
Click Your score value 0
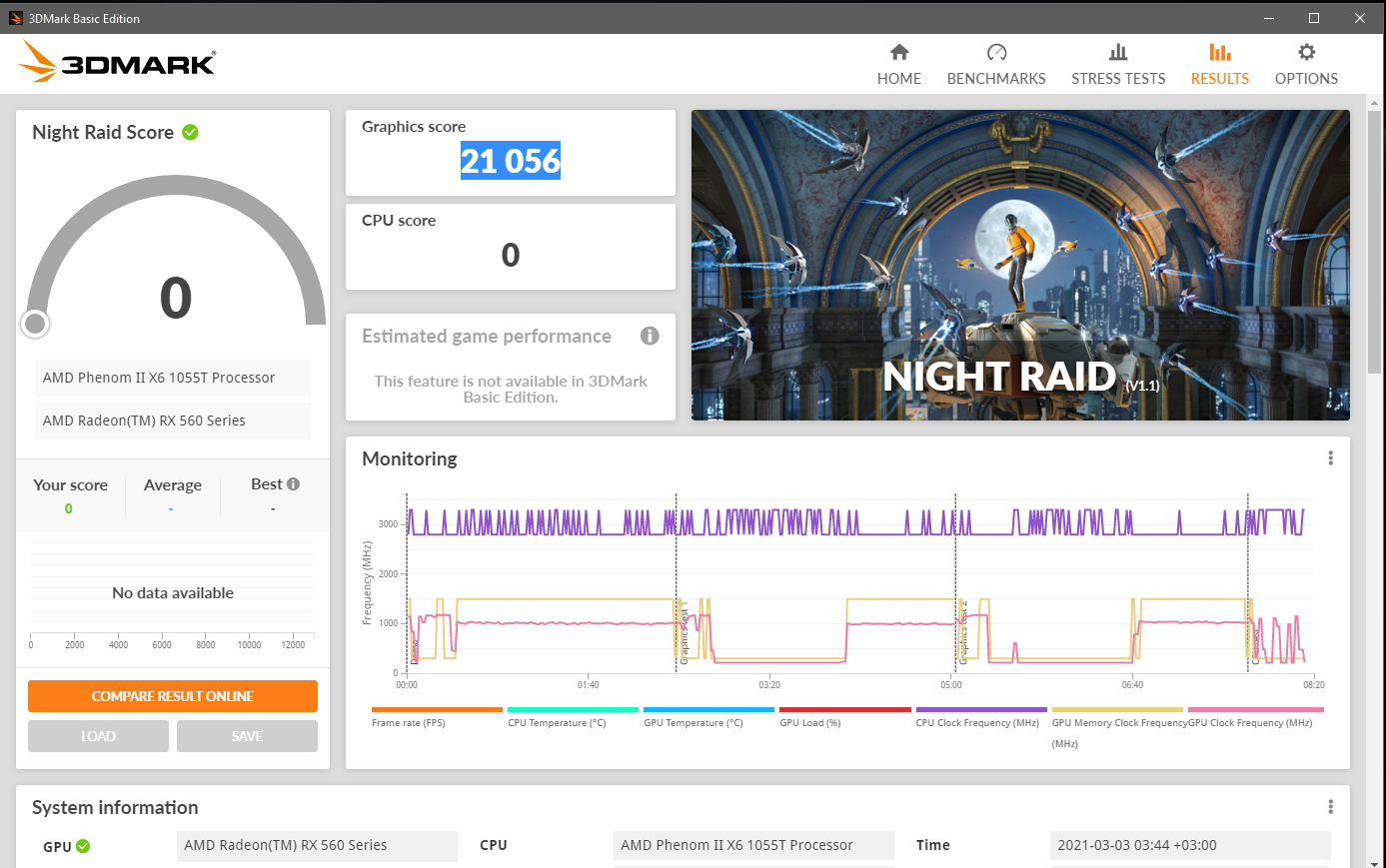click(68, 508)
